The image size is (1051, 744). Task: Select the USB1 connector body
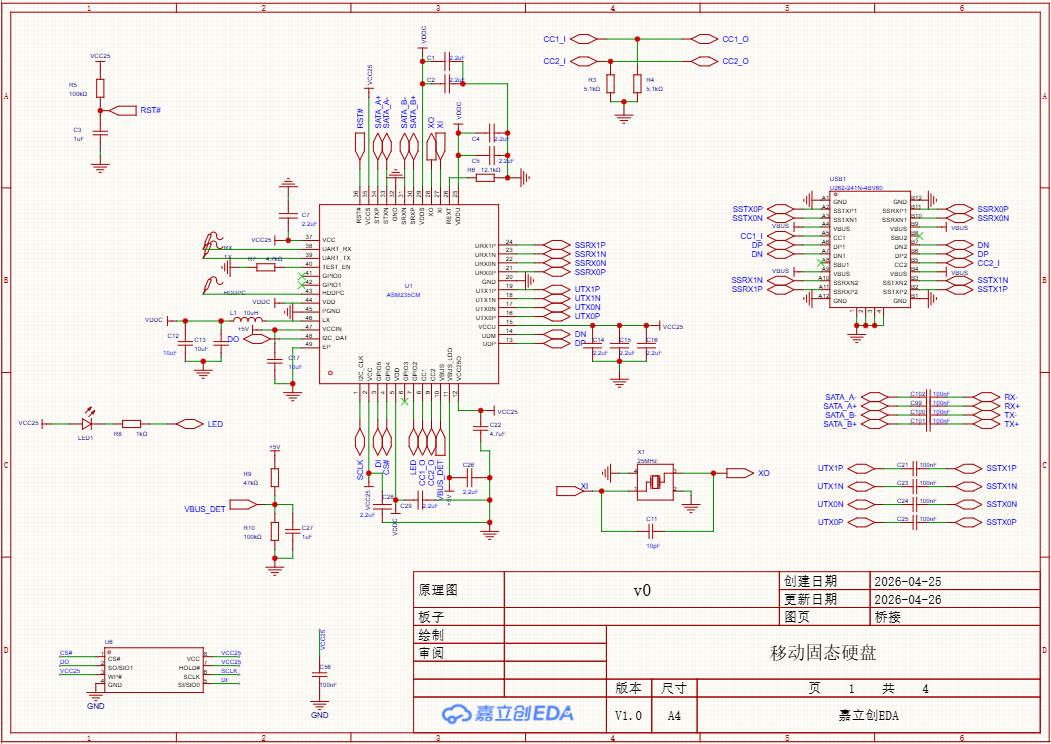pyautogui.click(x=870, y=249)
